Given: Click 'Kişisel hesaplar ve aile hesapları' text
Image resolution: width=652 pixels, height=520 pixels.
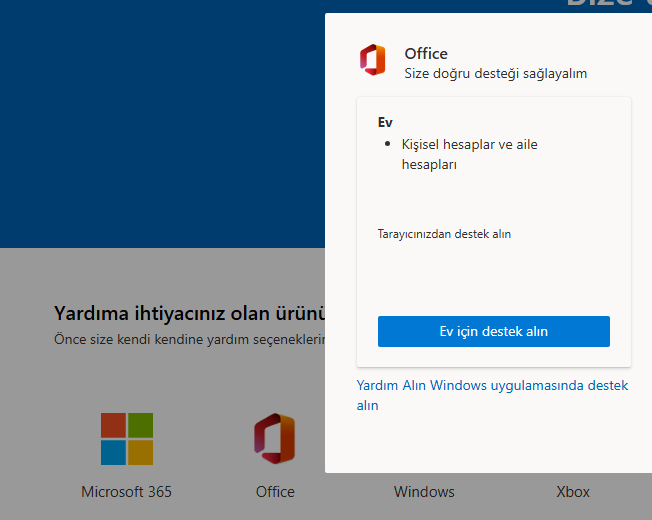Looking at the screenshot, I should coord(469,154).
